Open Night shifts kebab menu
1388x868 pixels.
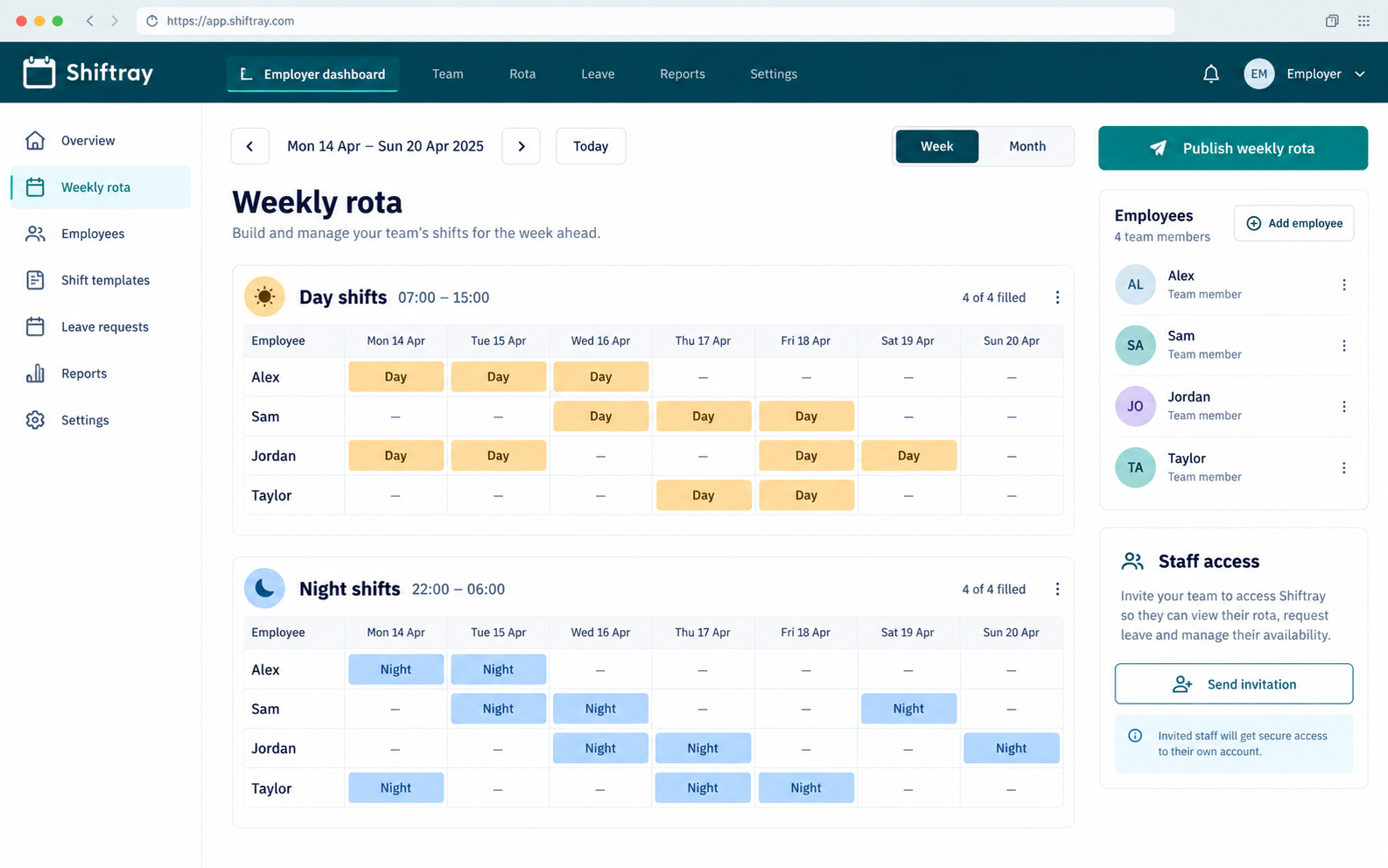click(1057, 589)
